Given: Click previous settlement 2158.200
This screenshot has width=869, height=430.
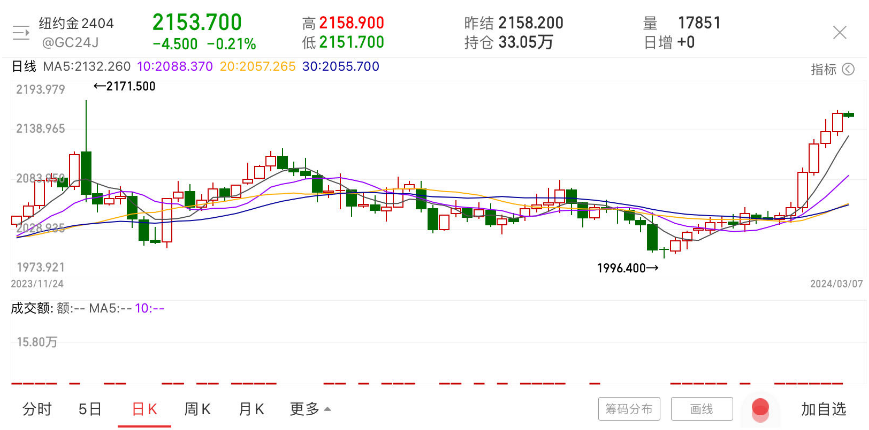Looking at the screenshot, I should pos(530,23).
